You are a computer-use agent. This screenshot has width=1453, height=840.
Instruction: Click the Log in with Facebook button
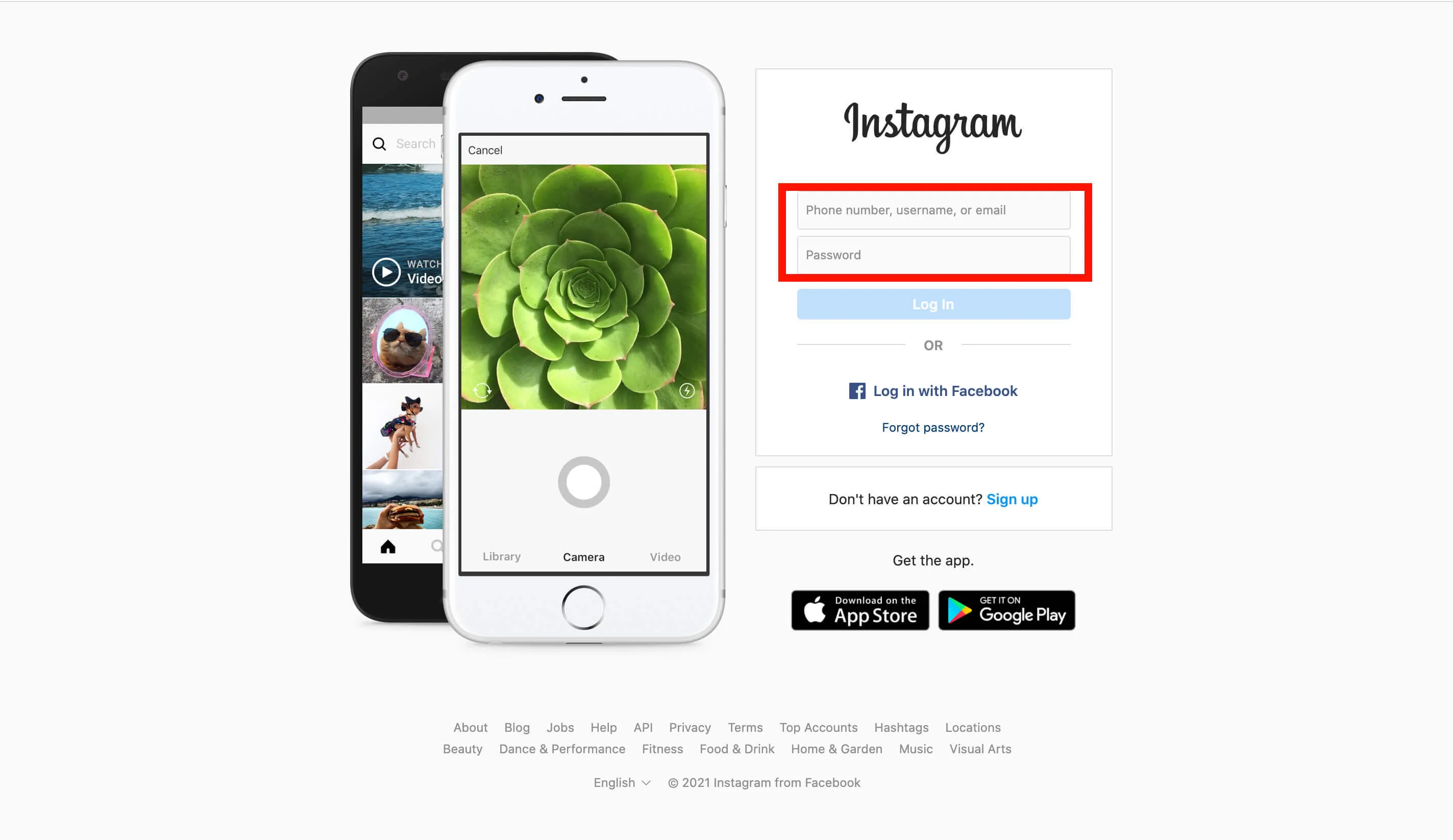click(933, 391)
